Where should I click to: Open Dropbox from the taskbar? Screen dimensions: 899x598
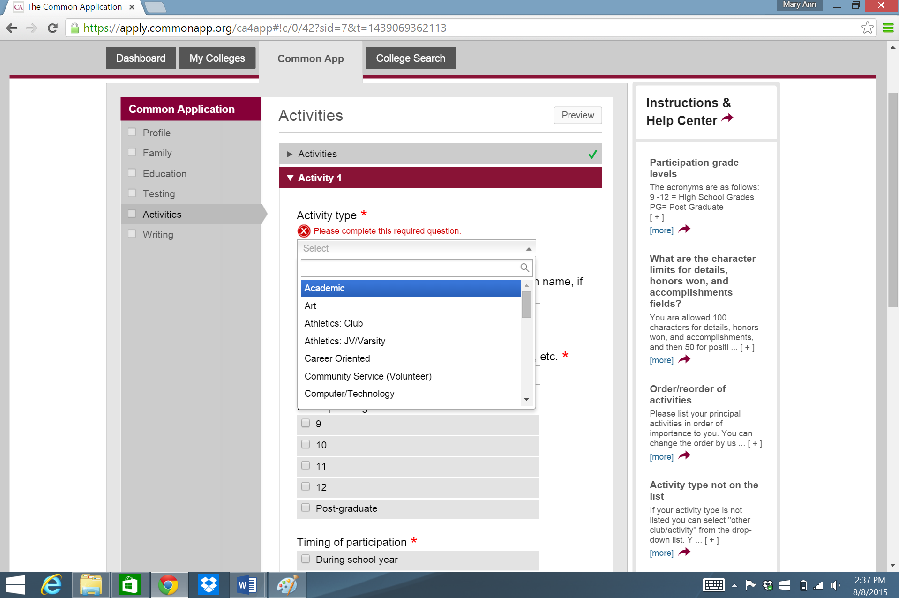208,584
